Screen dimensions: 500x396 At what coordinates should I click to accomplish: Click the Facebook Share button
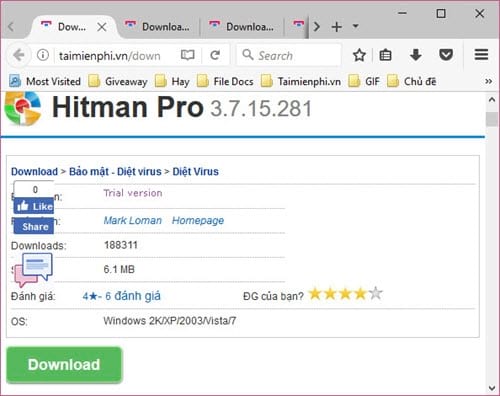point(34,227)
